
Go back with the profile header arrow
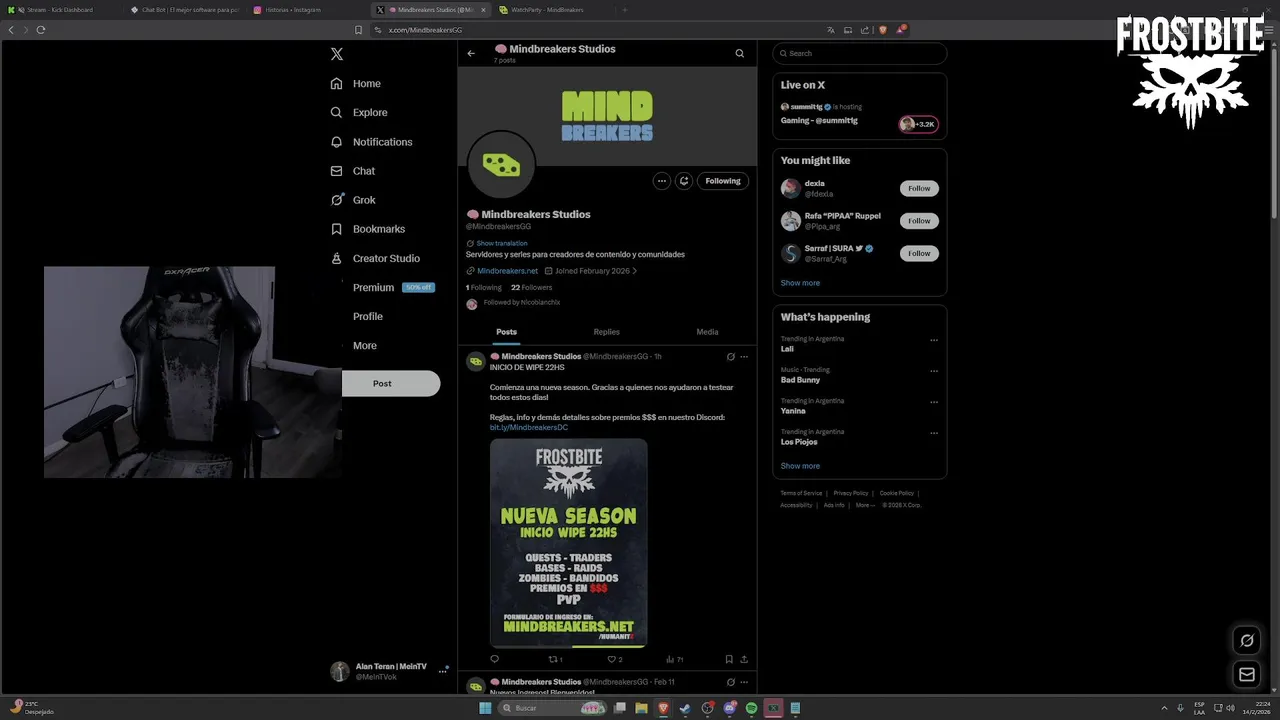[x=471, y=54]
